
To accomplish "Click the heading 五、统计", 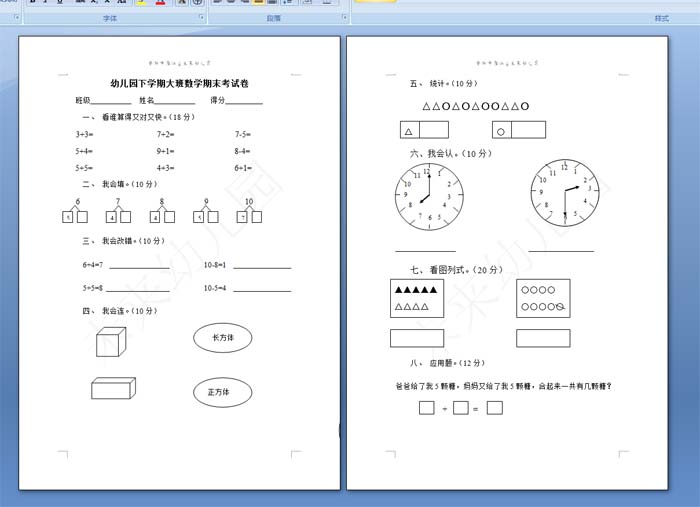I will (444, 83).
